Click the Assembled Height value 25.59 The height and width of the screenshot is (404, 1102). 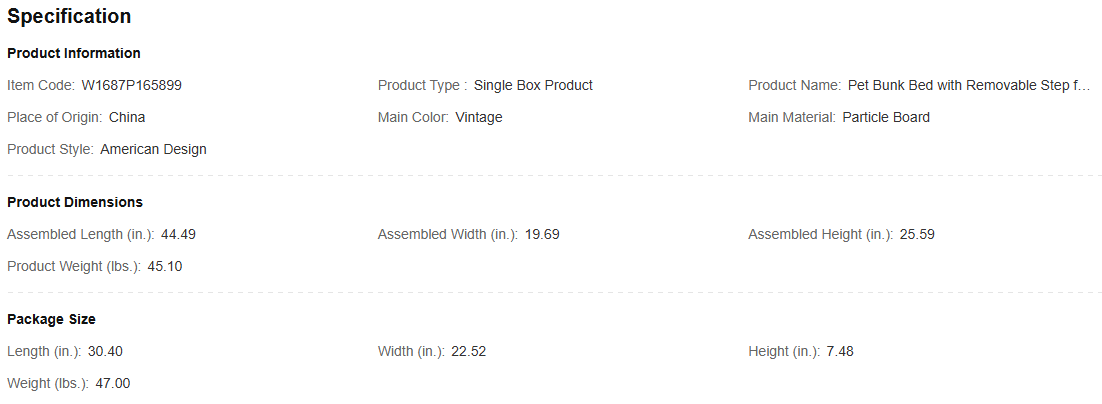916,235
